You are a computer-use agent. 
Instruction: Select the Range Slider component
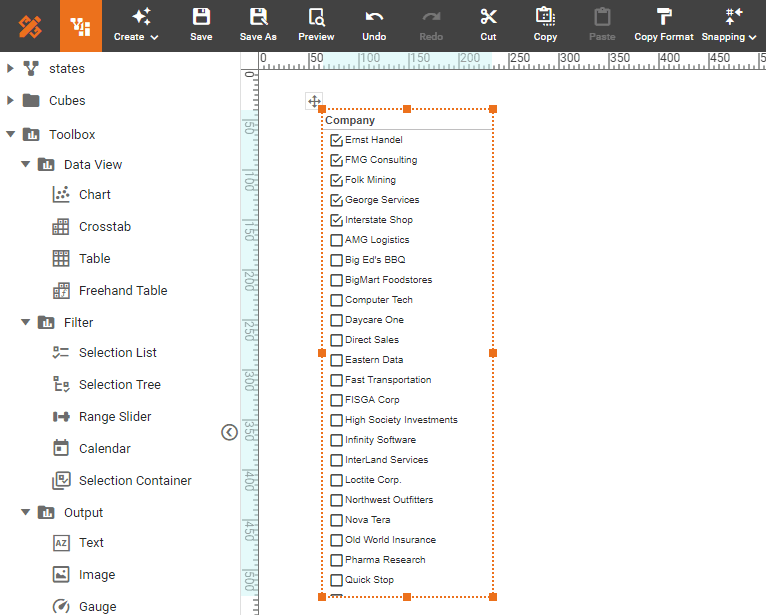click(x=115, y=417)
